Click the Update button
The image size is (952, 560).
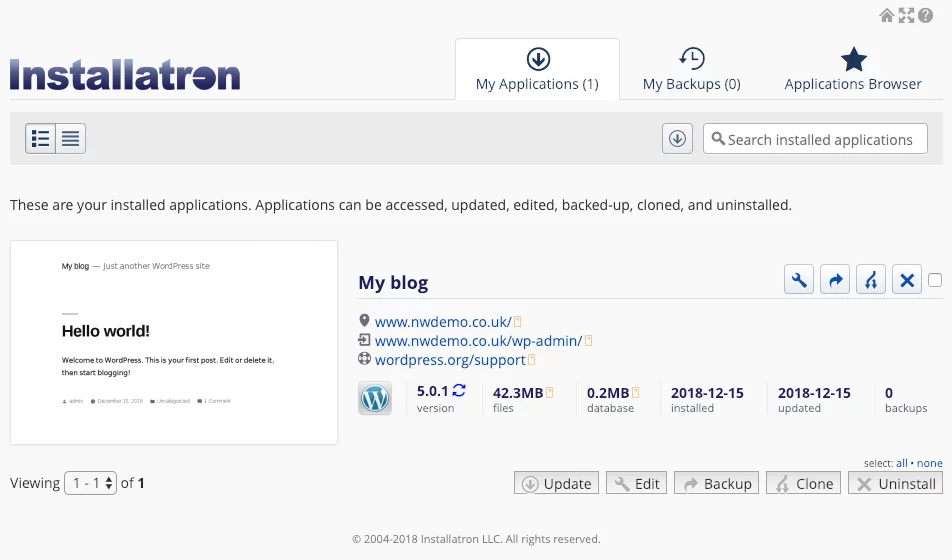coord(556,483)
